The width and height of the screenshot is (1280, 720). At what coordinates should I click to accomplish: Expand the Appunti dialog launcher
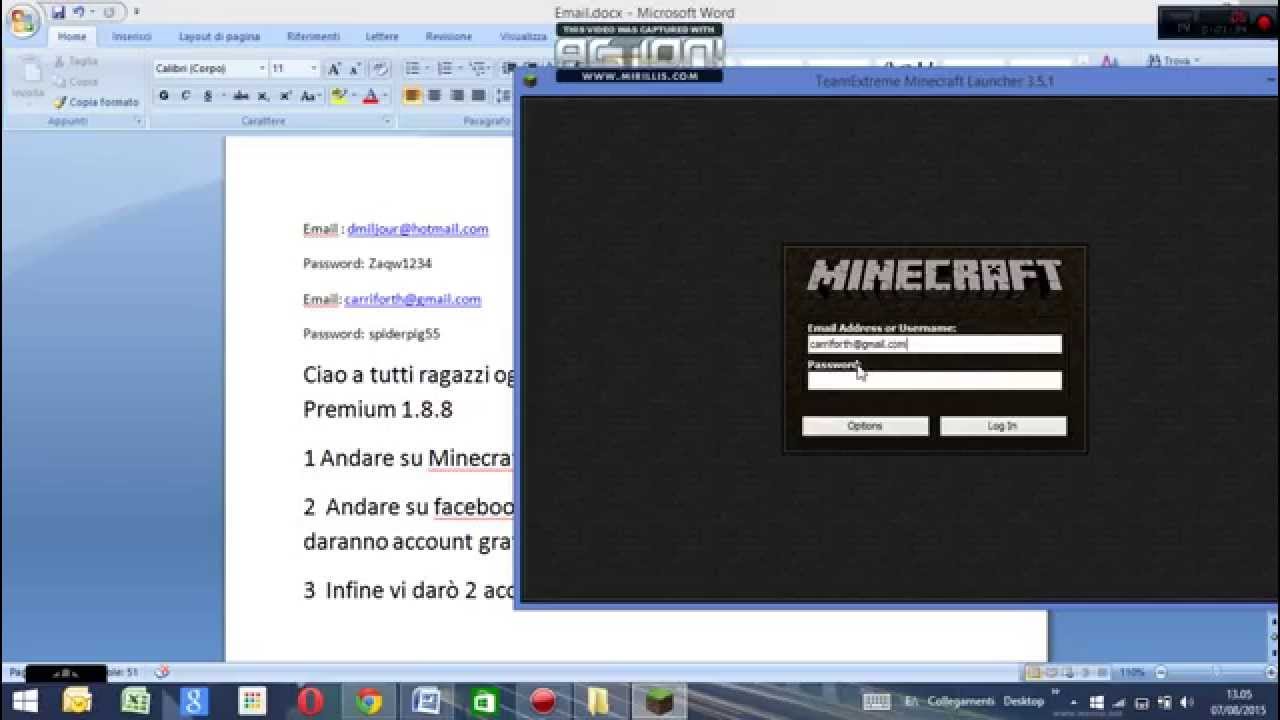coord(138,121)
